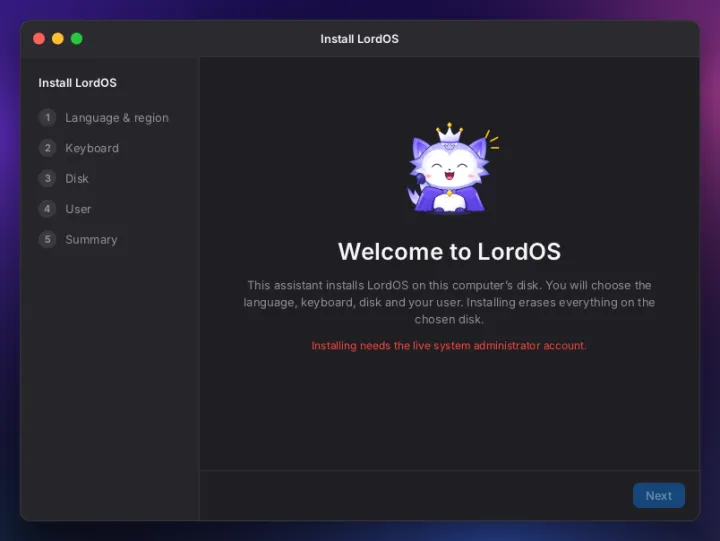720x541 pixels.
Task: Click the Install LordOS window title
Action: tap(360, 39)
